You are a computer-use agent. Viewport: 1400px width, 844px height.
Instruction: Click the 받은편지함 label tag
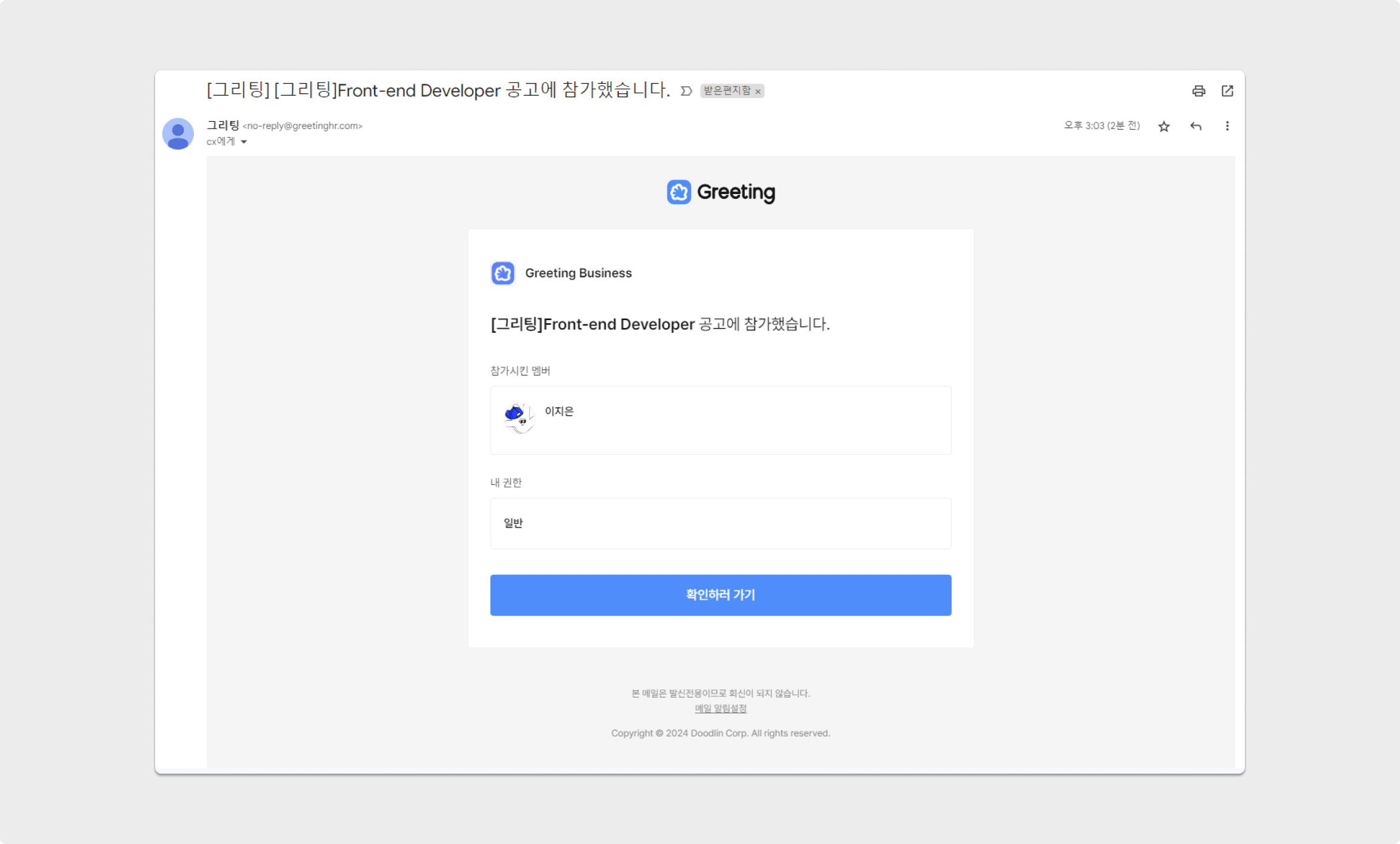[727, 91]
